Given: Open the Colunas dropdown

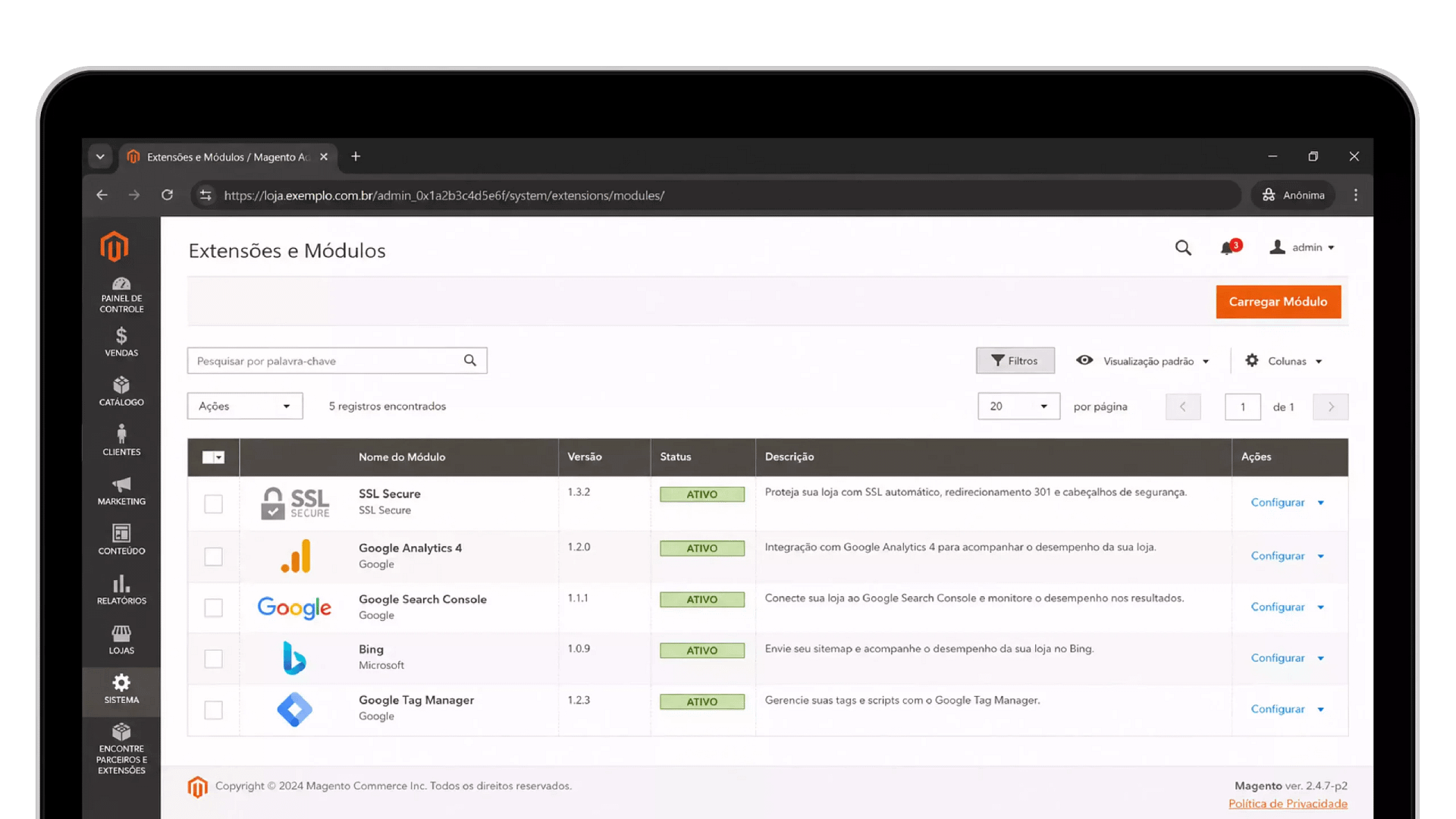Looking at the screenshot, I should (x=1284, y=361).
